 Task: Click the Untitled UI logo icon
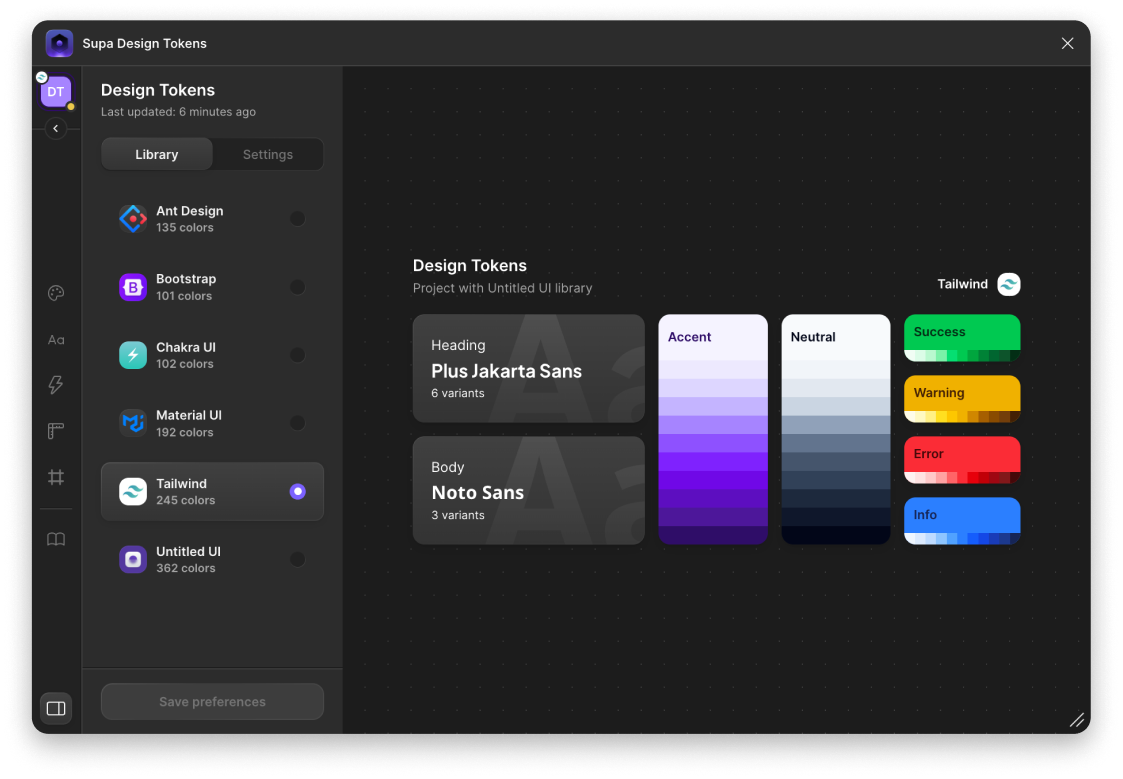click(132, 559)
